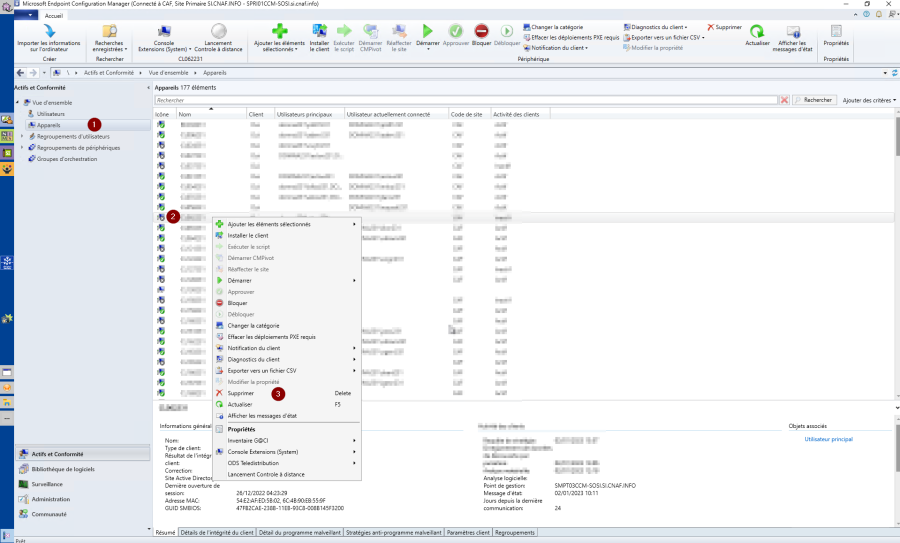The width and height of the screenshot is (900, 543).
Task: Click the Rechercher button
Action: pyautogui.click(x=813, y=100)
